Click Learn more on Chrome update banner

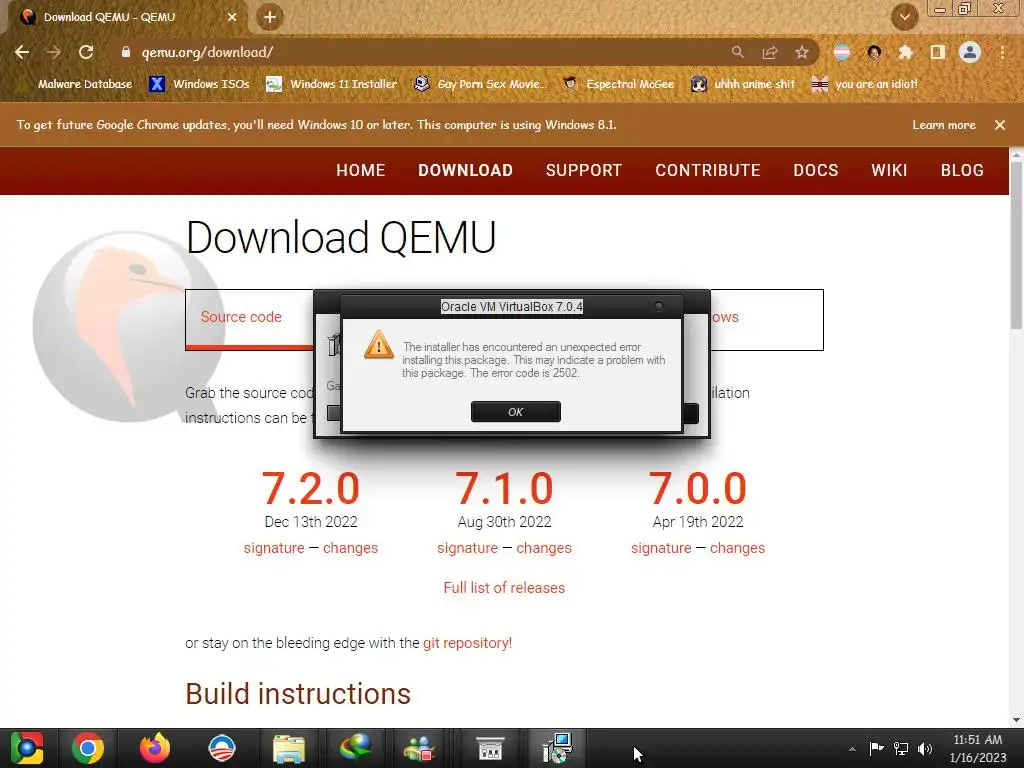click(x=944, y=125)
